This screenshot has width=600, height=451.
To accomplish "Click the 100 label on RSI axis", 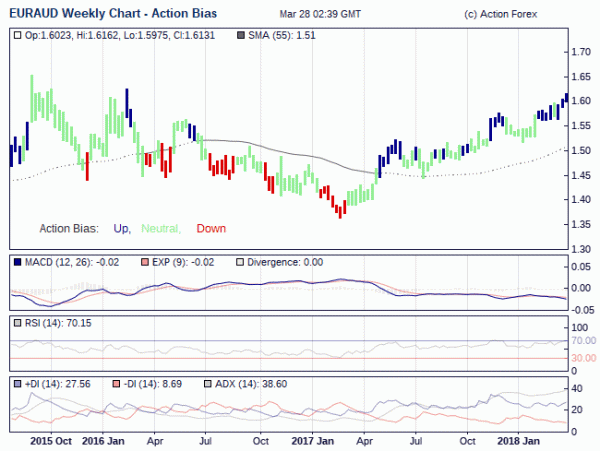I will [x=579, y=327].
